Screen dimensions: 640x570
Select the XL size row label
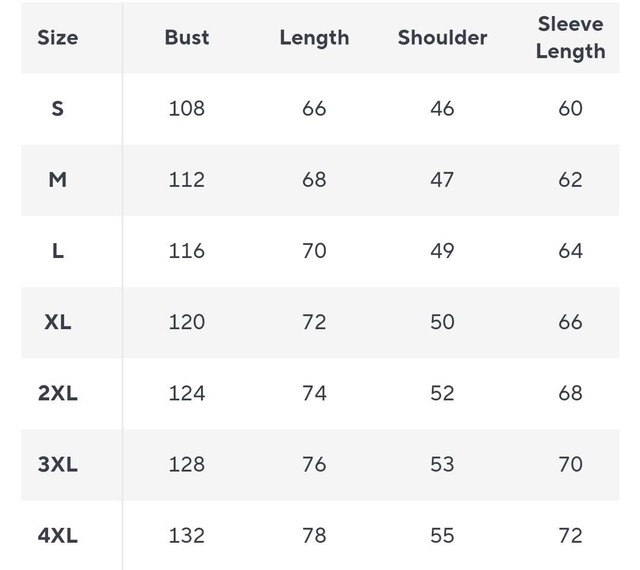[x=57, y=322]
